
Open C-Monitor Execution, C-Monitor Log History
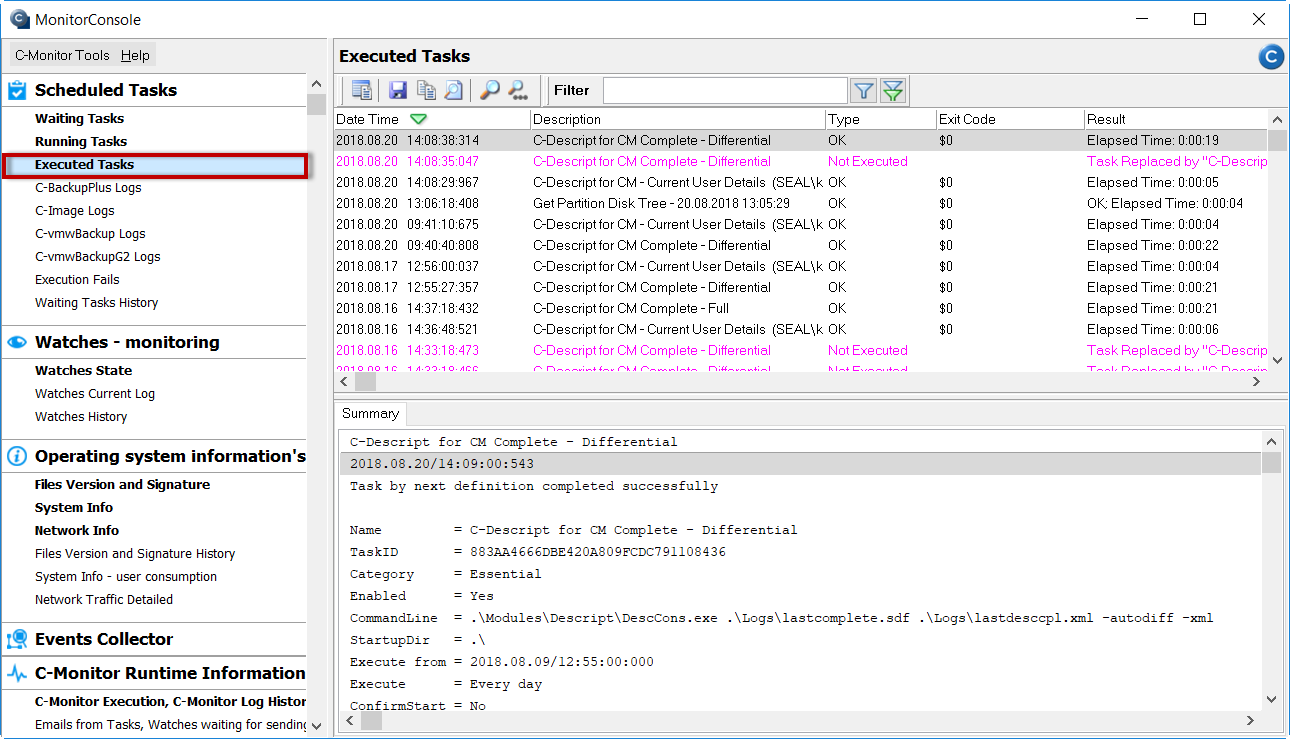pos(170,701)
